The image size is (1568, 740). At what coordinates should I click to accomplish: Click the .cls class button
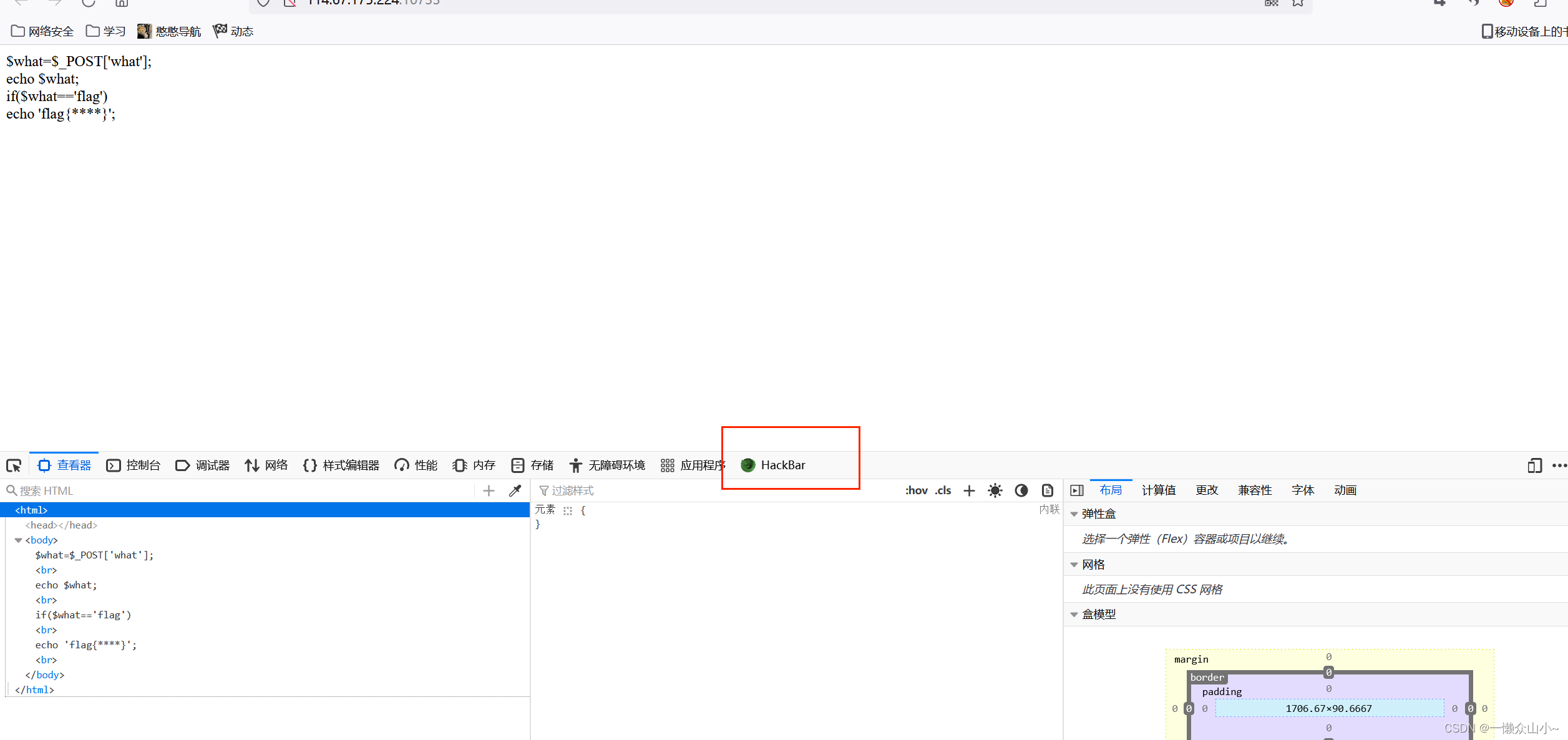[x=943, y=491]
